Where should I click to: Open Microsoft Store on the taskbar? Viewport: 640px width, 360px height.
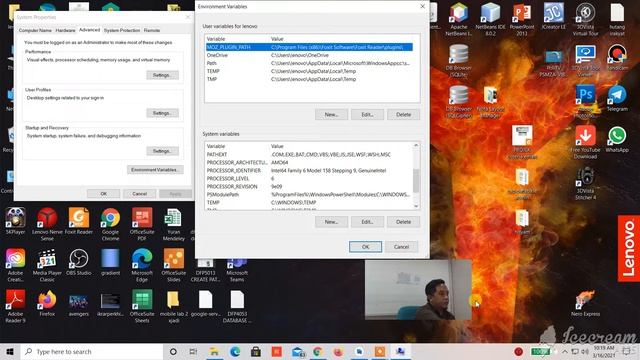click(x=256, y=351)
